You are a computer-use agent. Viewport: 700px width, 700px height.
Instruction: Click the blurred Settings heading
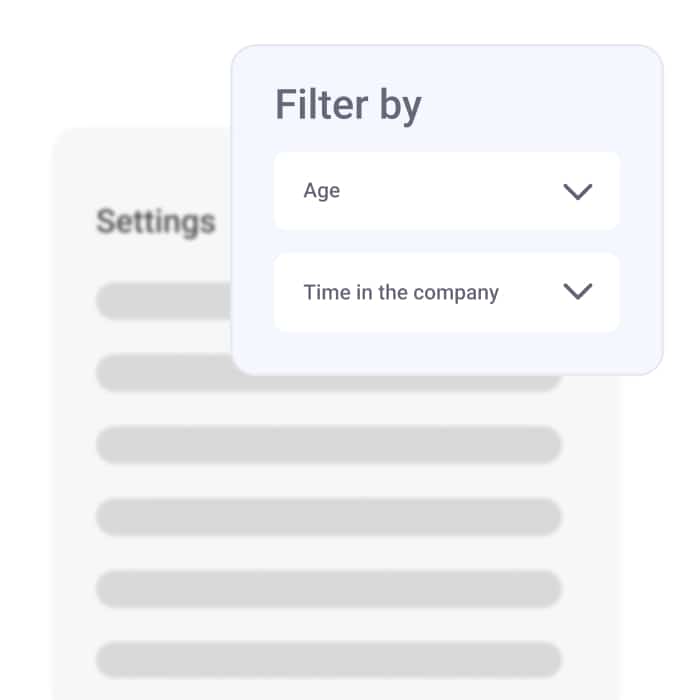(x=155, y=221)
